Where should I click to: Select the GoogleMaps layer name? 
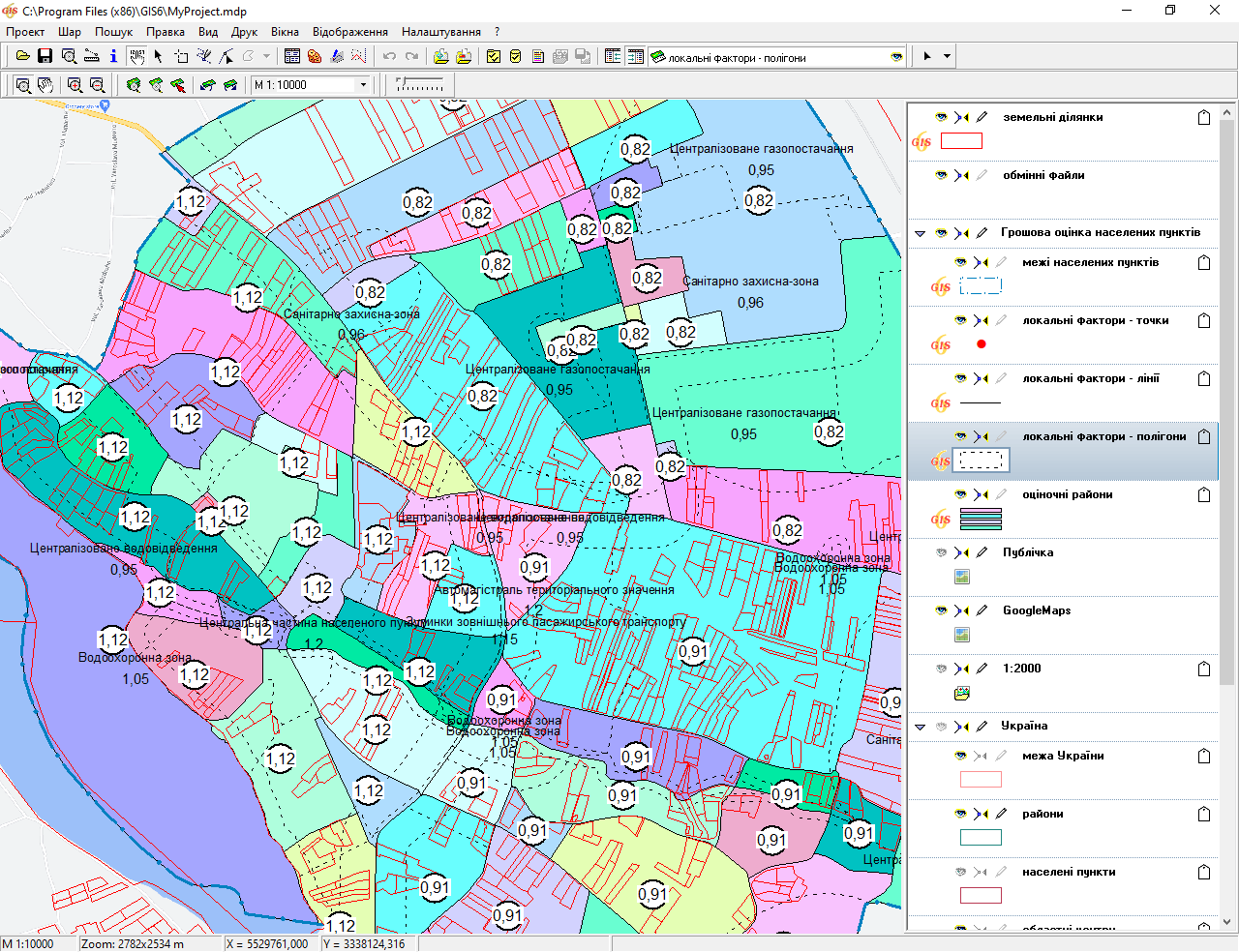[1037, 610]
